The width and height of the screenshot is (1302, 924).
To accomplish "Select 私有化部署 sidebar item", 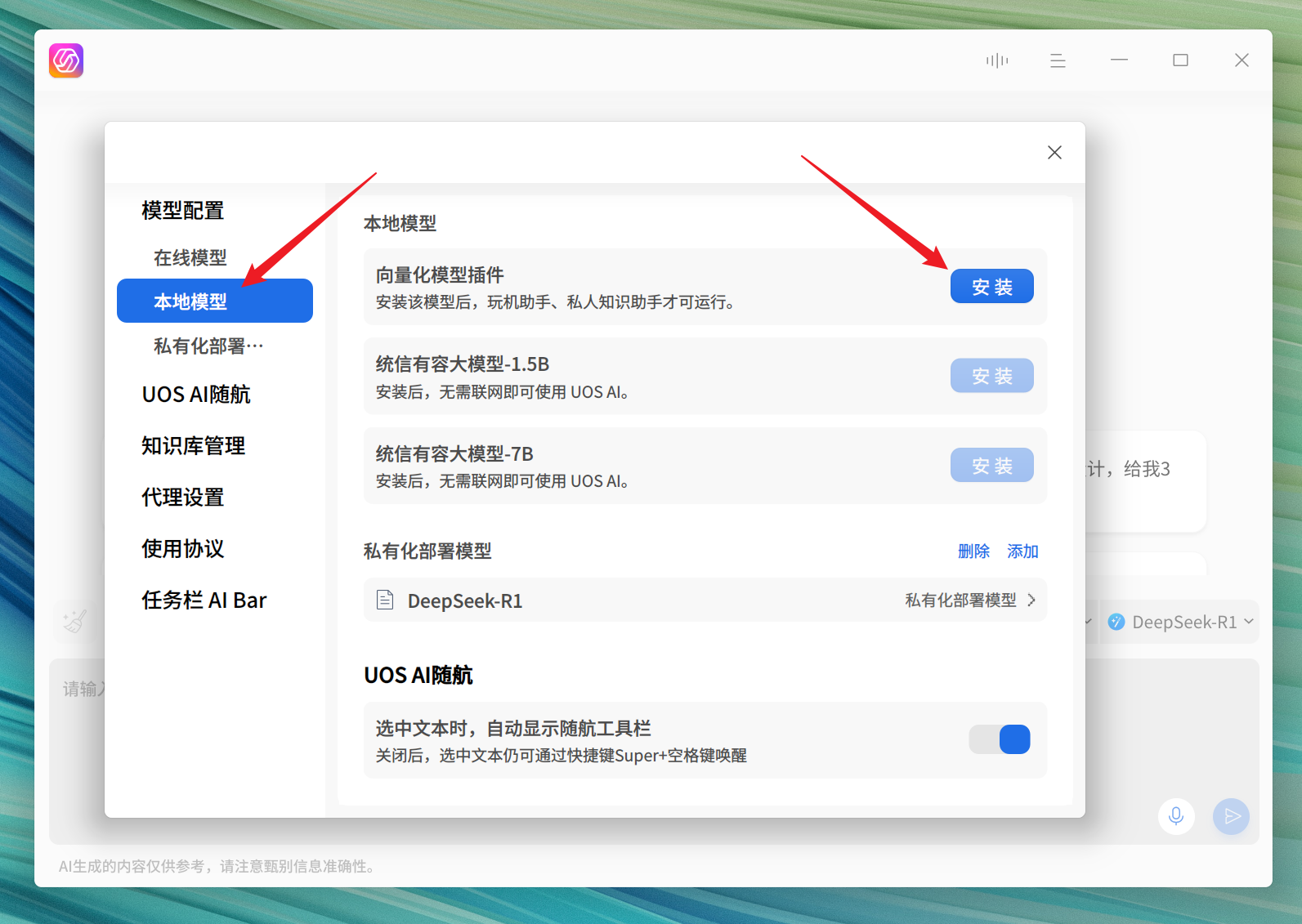I will point(209,346).
